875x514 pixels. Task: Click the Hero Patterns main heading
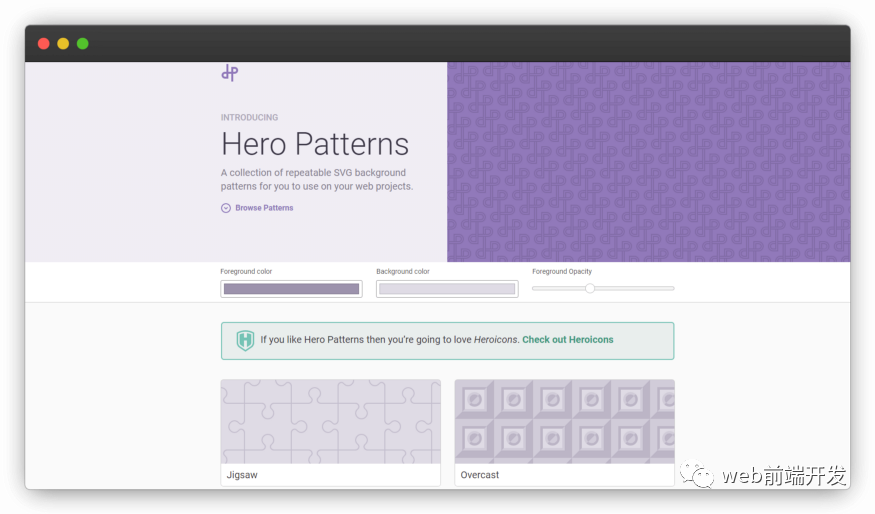pyautogui.click(x=315, y=144)
